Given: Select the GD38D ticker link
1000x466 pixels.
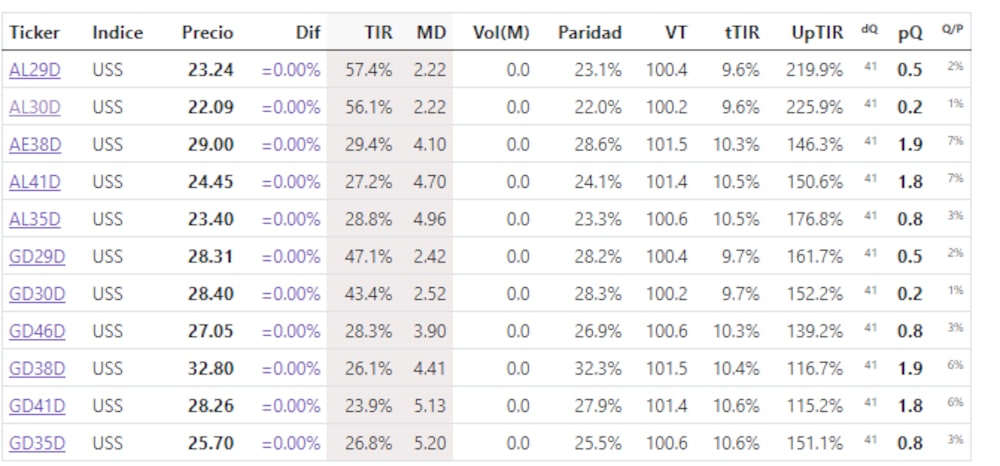Looking at the screenshot, I should tap(37, 369).
